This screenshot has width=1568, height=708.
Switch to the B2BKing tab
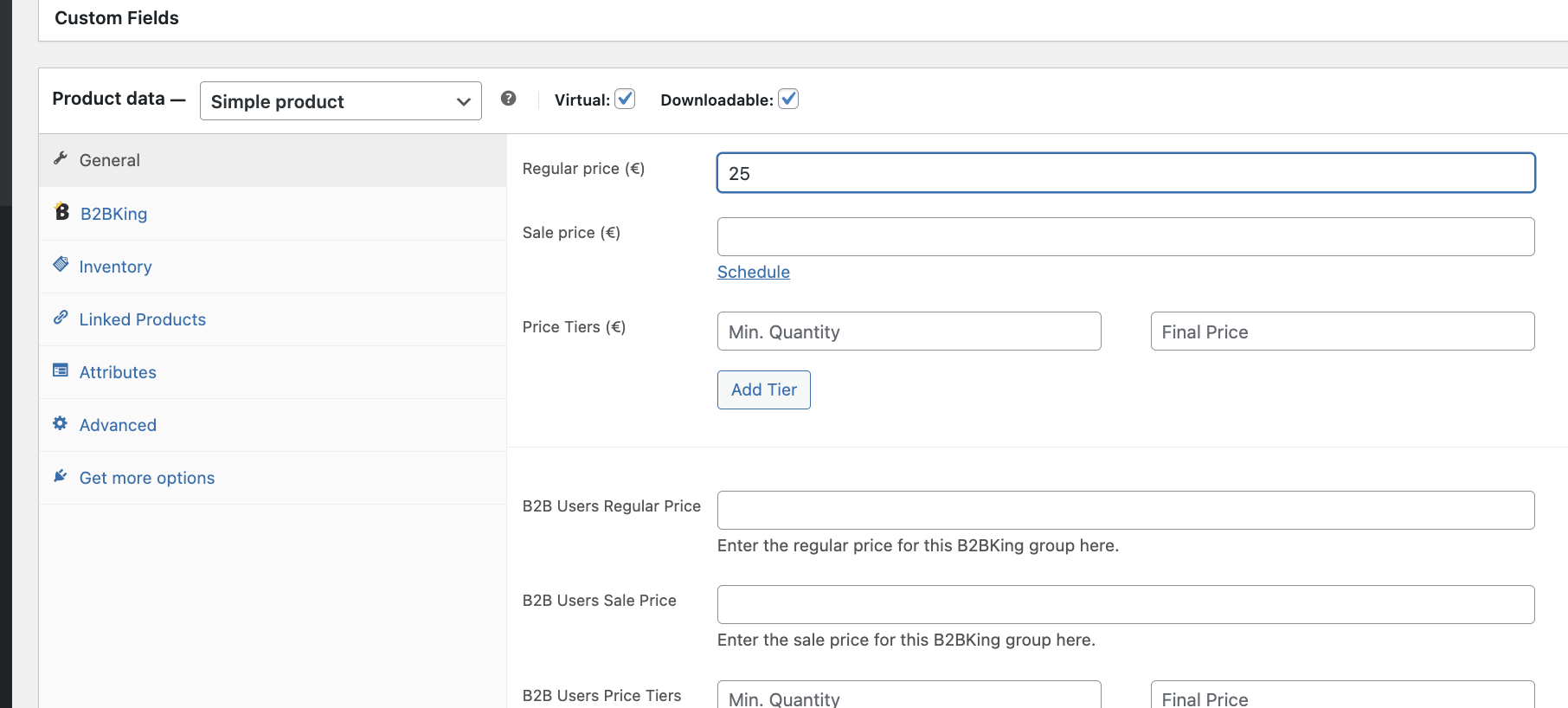tap(273, 214)
